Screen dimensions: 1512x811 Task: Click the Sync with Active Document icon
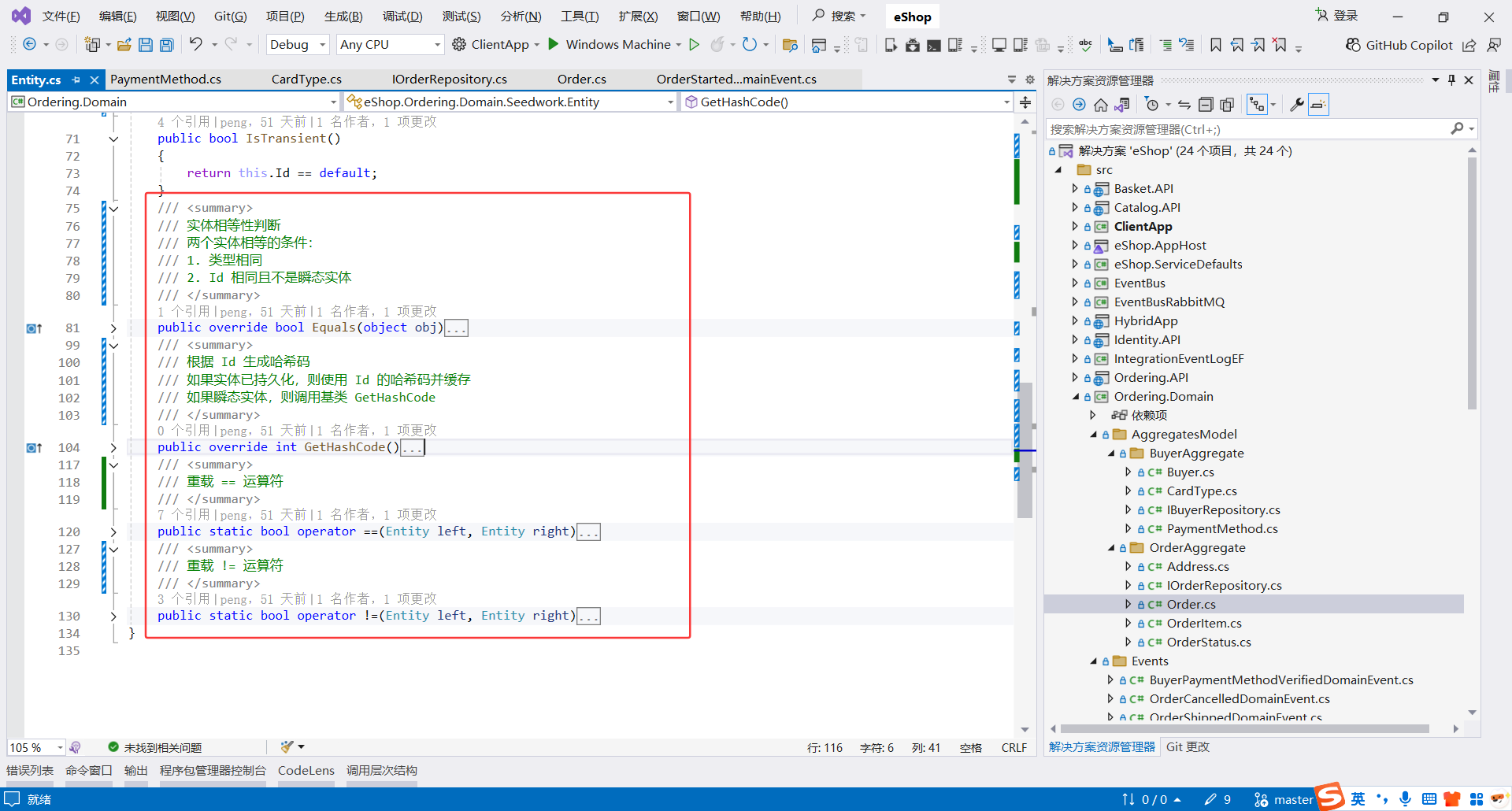point(1184,105)
